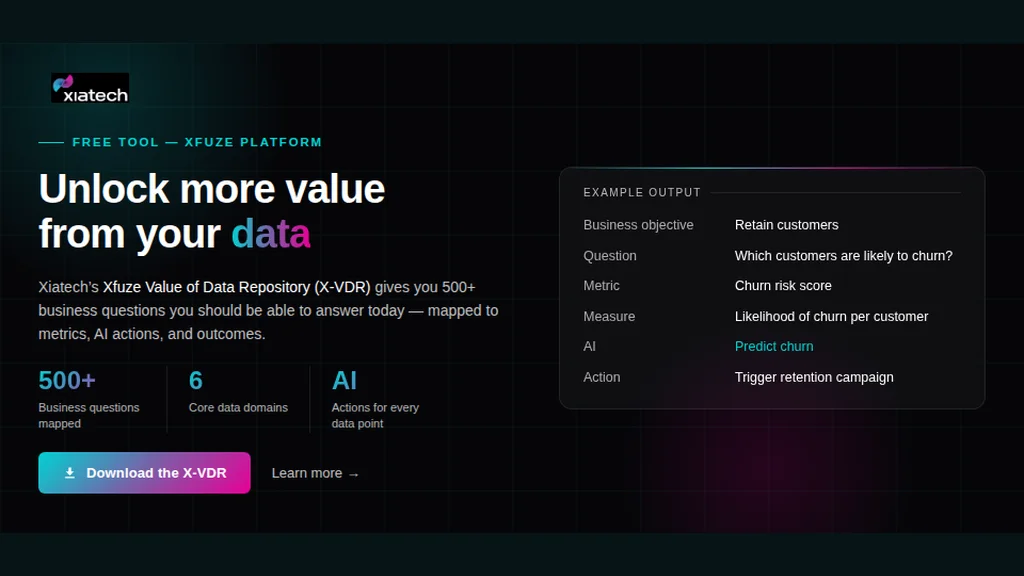The image size is (1024, 576).
Task: Click 'Likelihood of churn per customer' value
Action: point(831,317)
